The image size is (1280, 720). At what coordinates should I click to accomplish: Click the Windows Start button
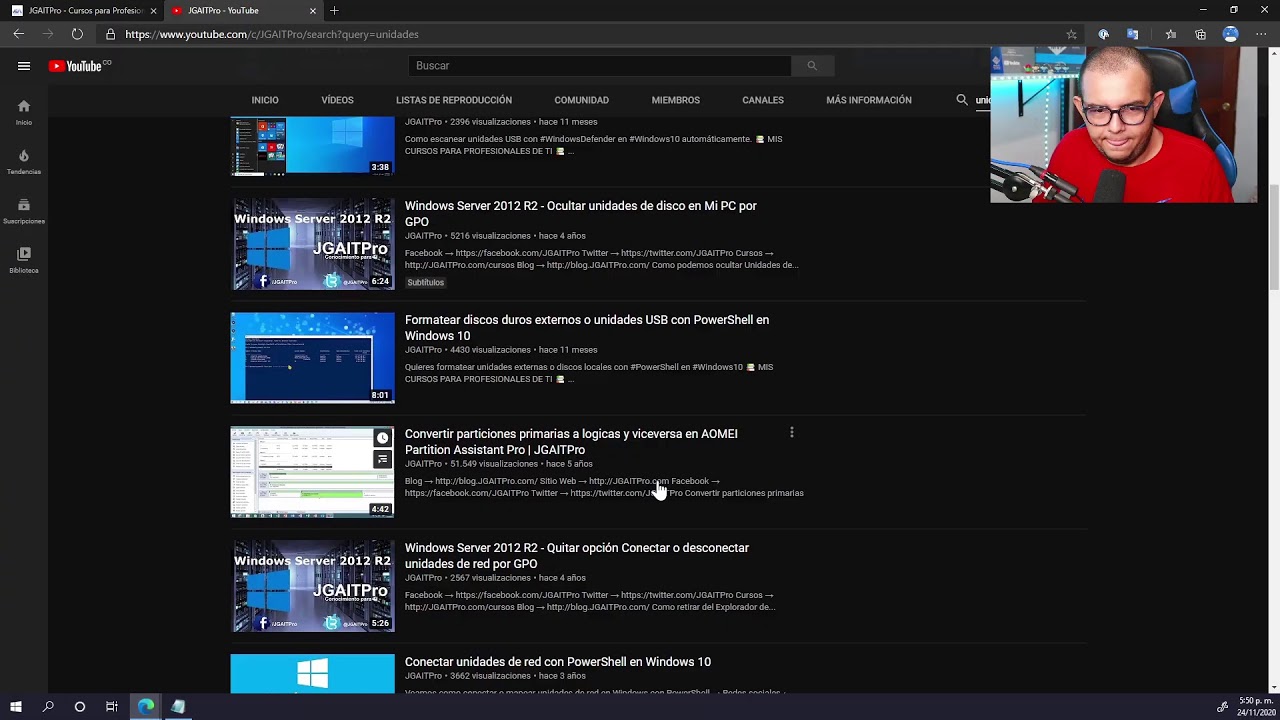coord(16,707)
